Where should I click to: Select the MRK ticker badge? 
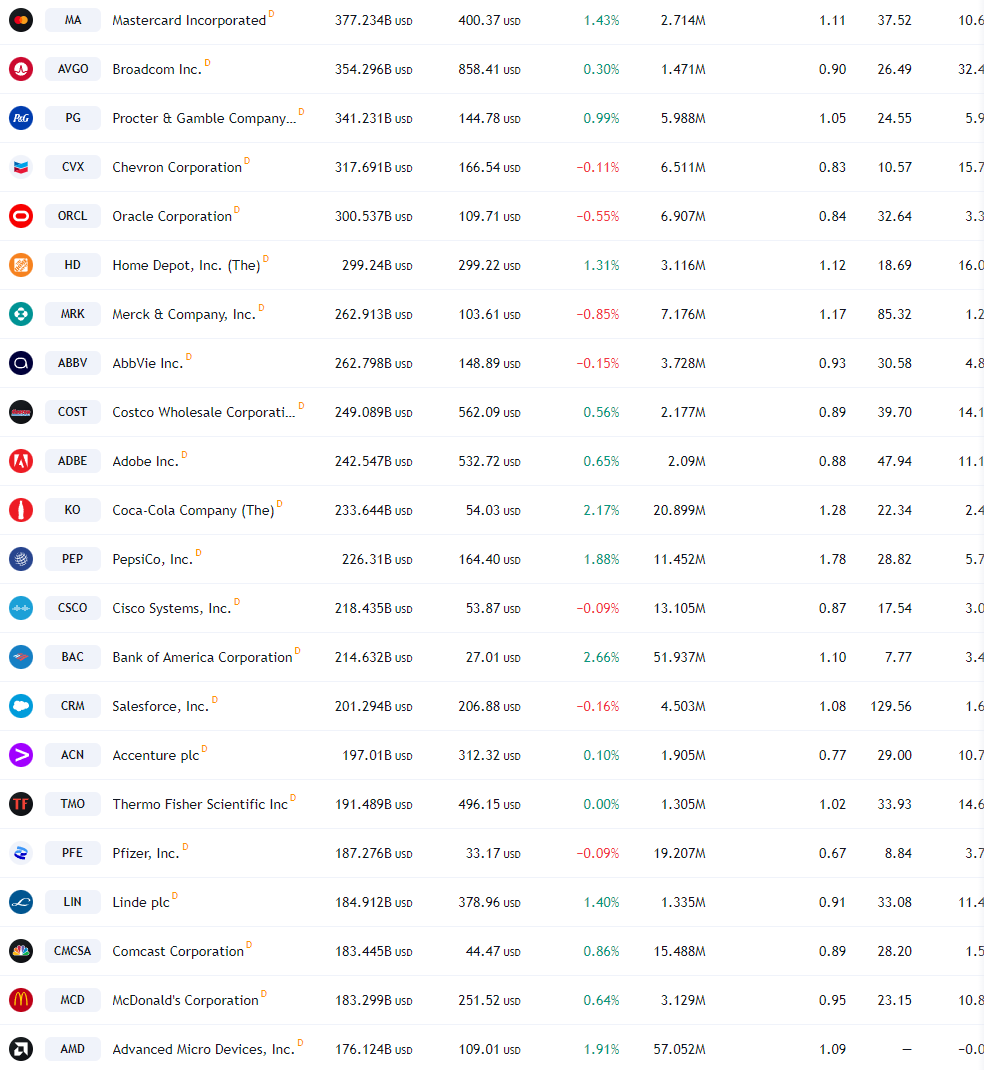[72, 314]
